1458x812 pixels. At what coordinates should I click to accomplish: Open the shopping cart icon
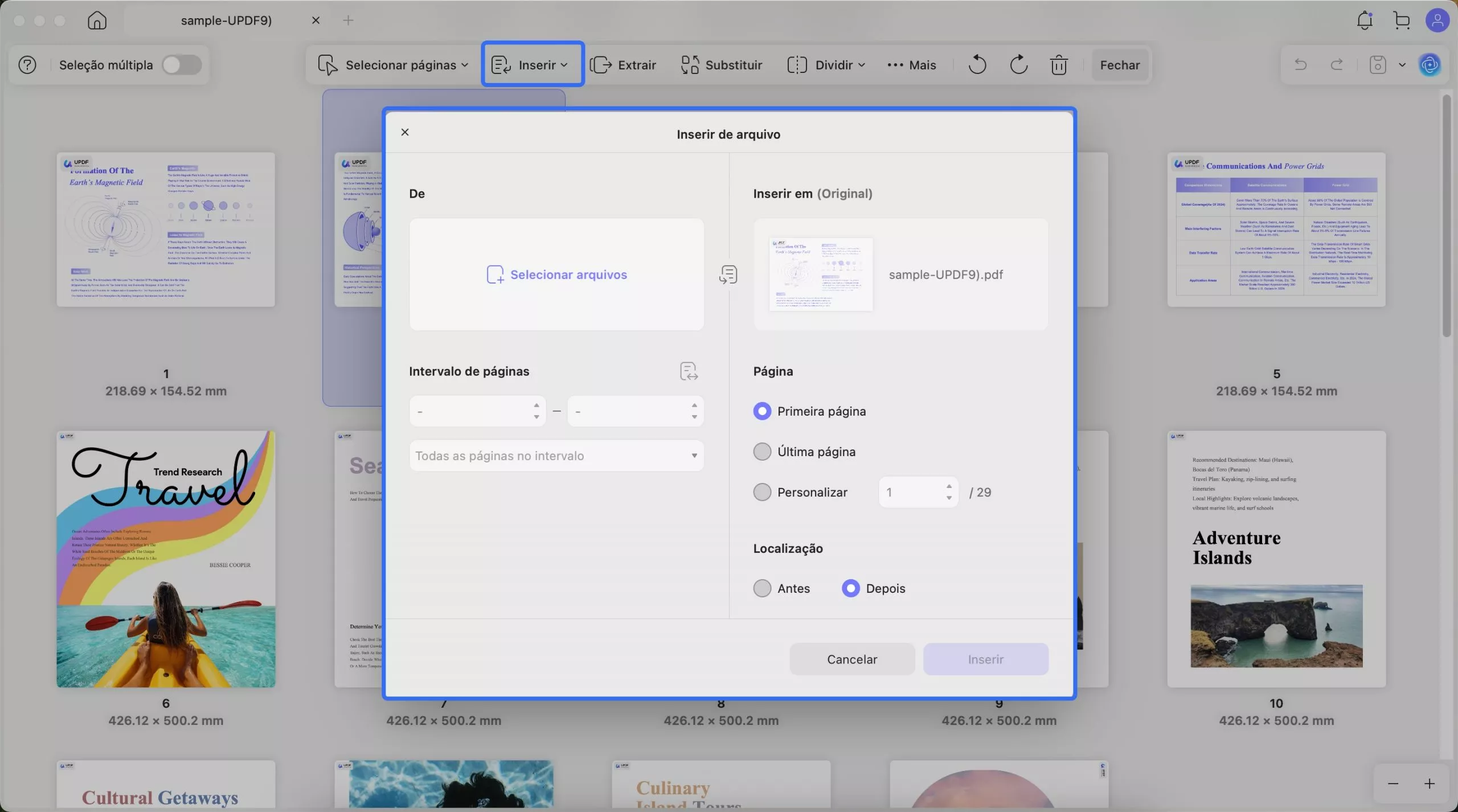pyautogui.click(x=1402, y=20)
